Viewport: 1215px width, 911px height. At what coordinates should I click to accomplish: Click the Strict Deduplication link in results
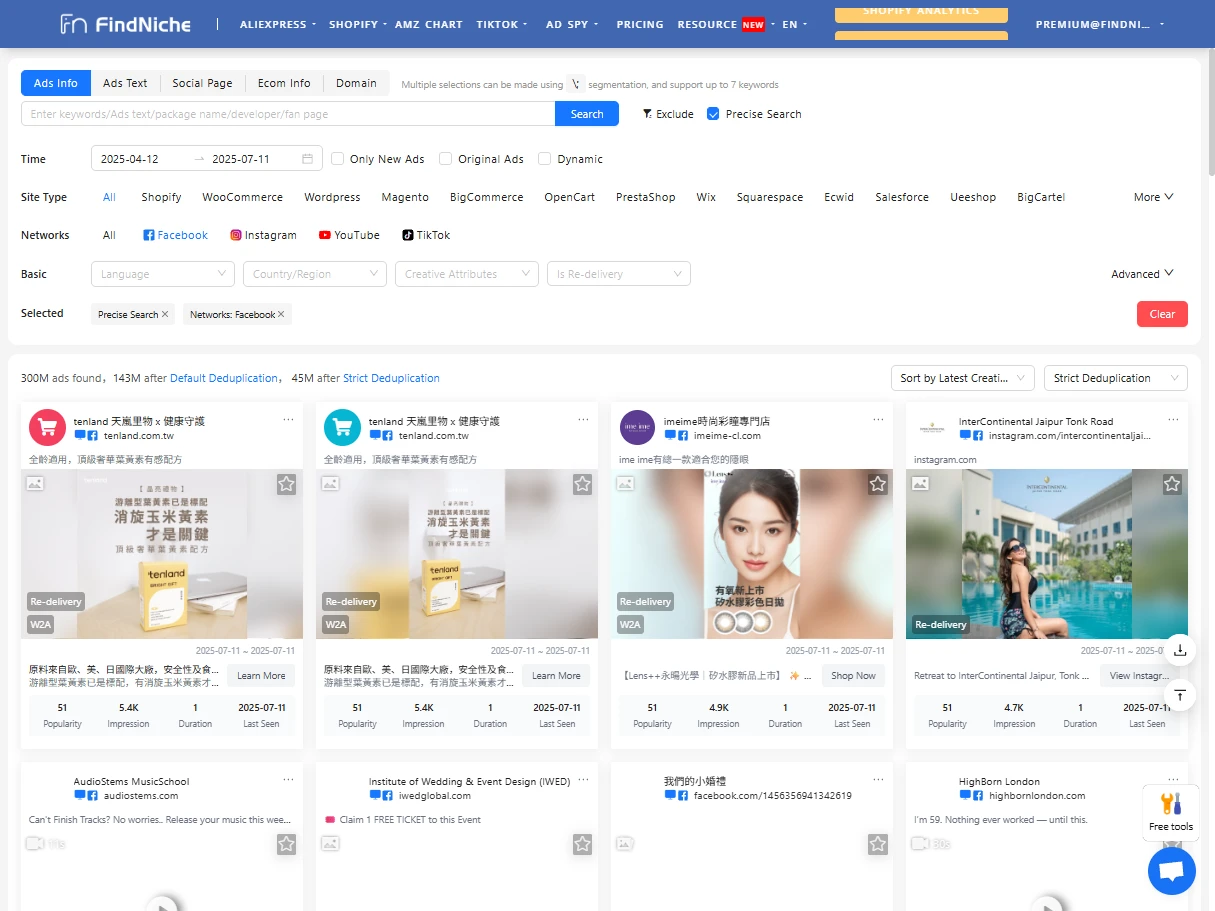391,378
